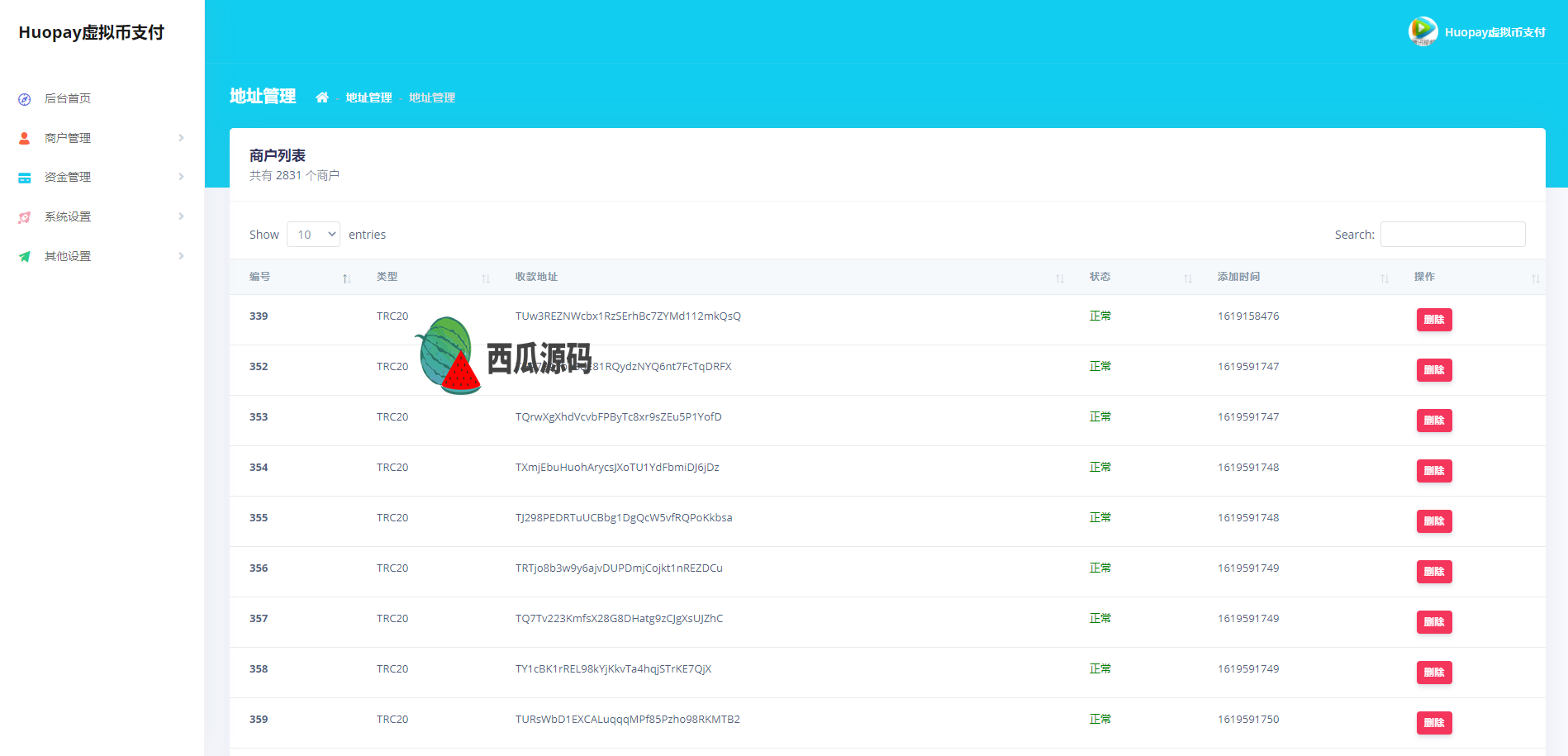The image size is (1568, 756).
Task: Click 共有 2831 个商户 subtitle
Action: point(294,175)
